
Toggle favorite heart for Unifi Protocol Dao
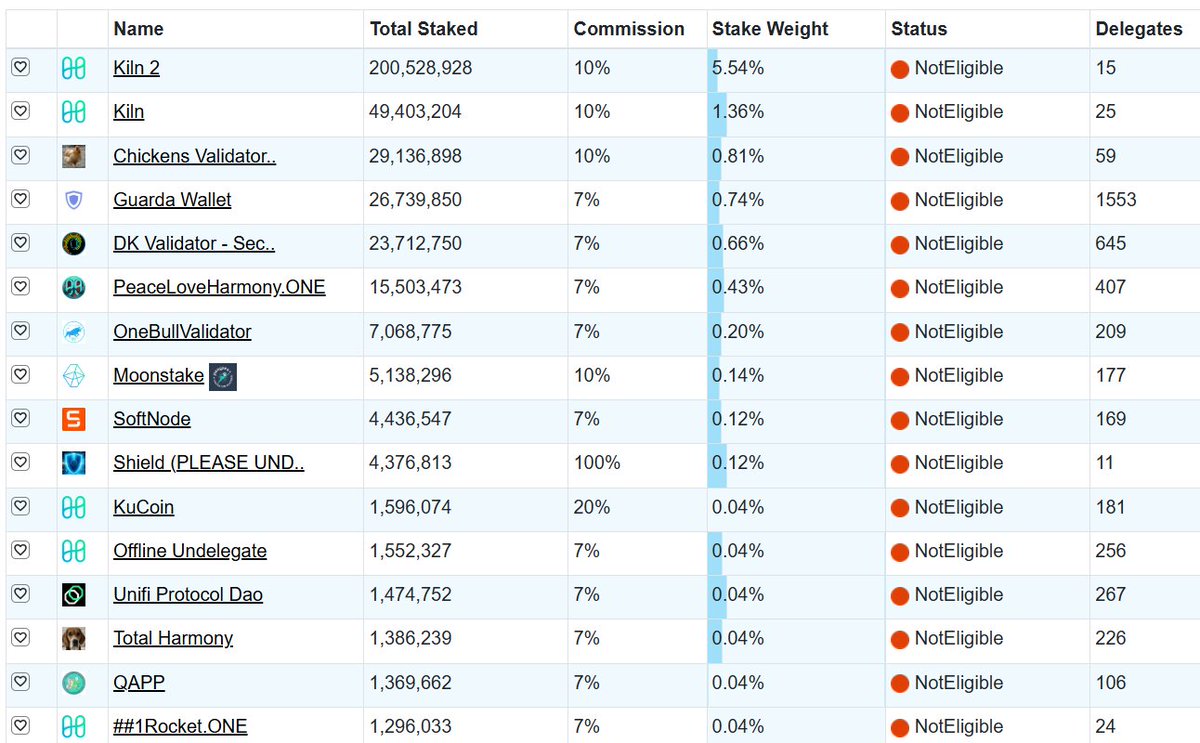pyautogui.click(x=21, y=594)
